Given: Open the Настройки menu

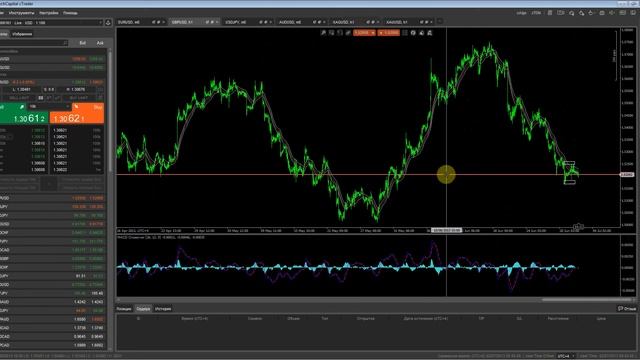Looking at the screenshot, I should coord(49,13).
